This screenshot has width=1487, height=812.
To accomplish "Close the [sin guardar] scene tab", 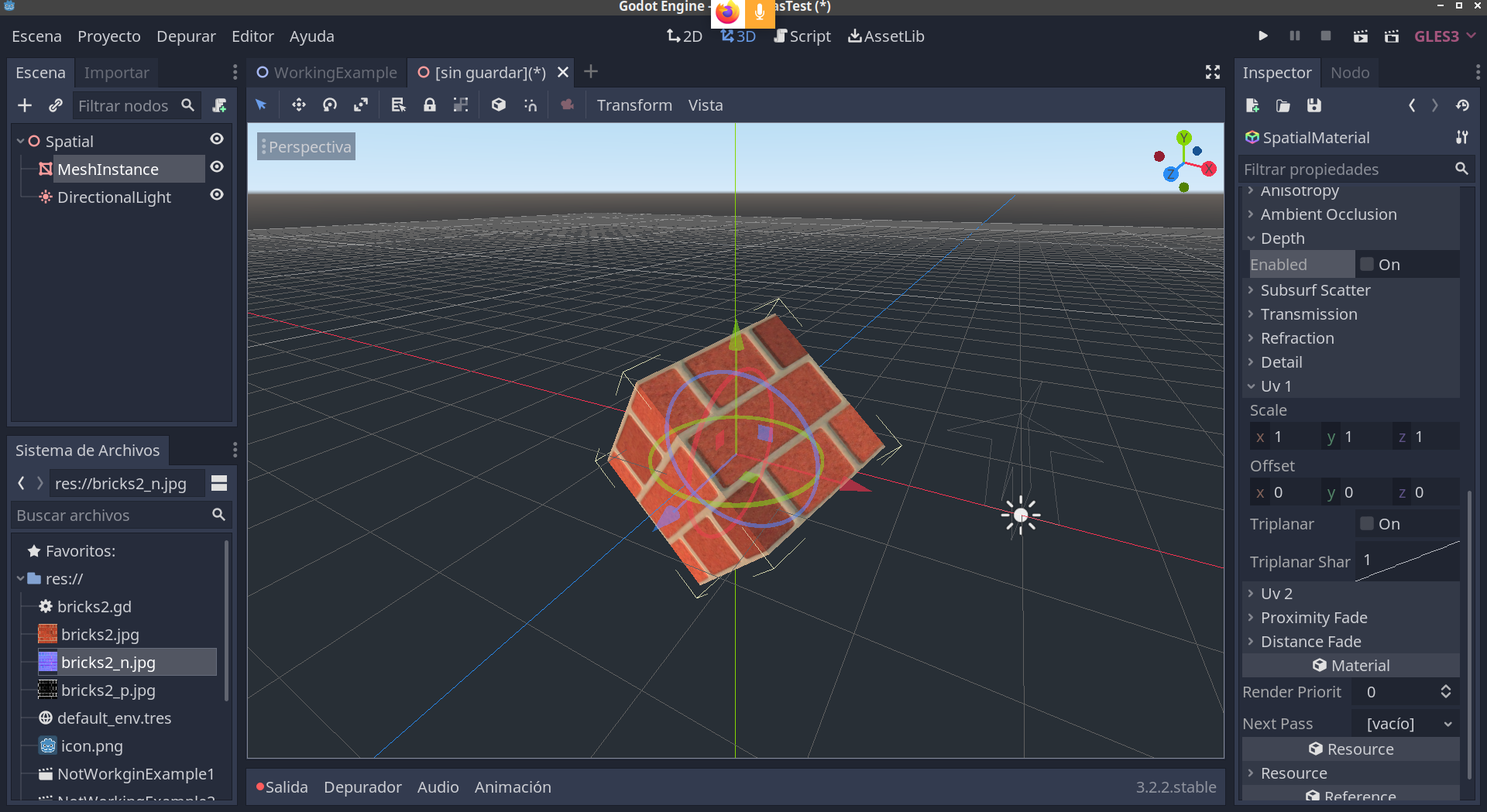I will tap(563, 72).
